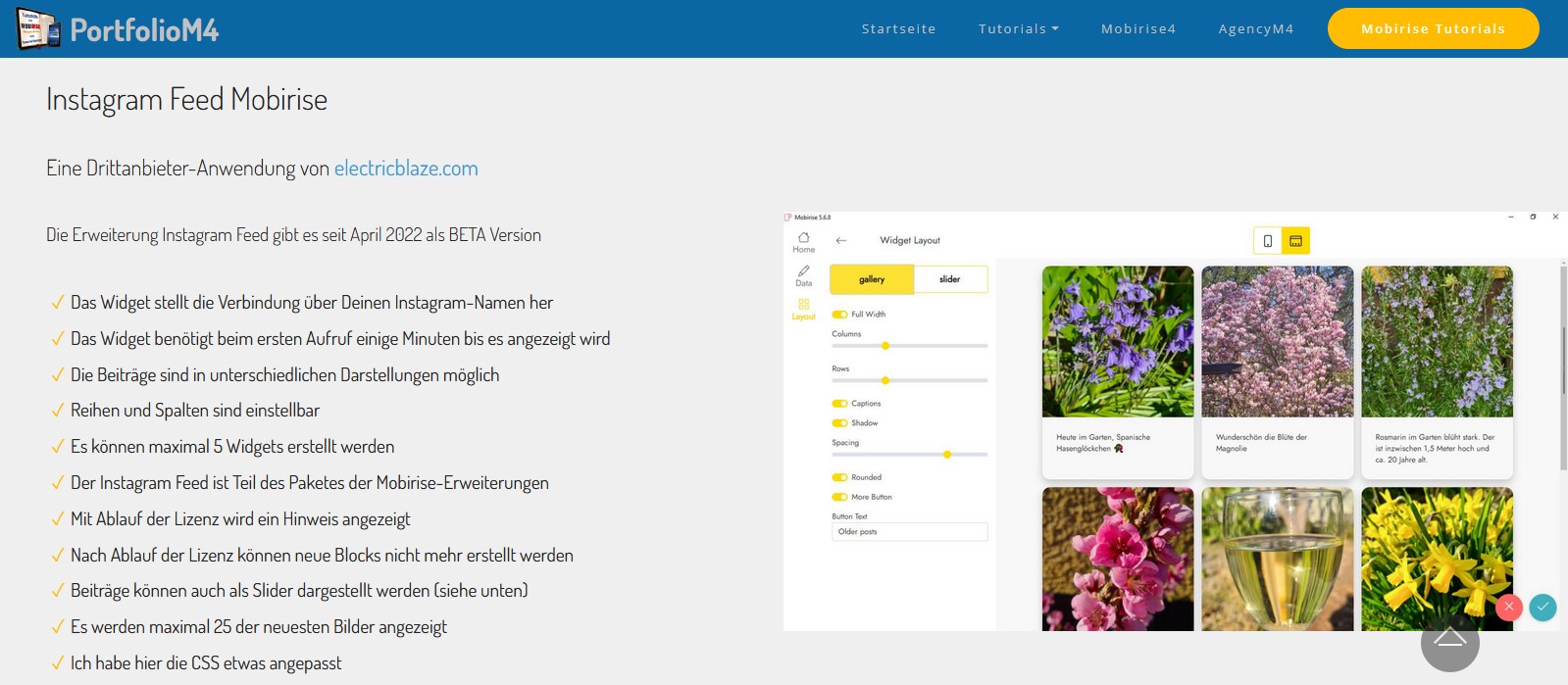Viewport: 1568px width, 685px height.
Task: Select the slider layout tab
Action: point(949,279)
